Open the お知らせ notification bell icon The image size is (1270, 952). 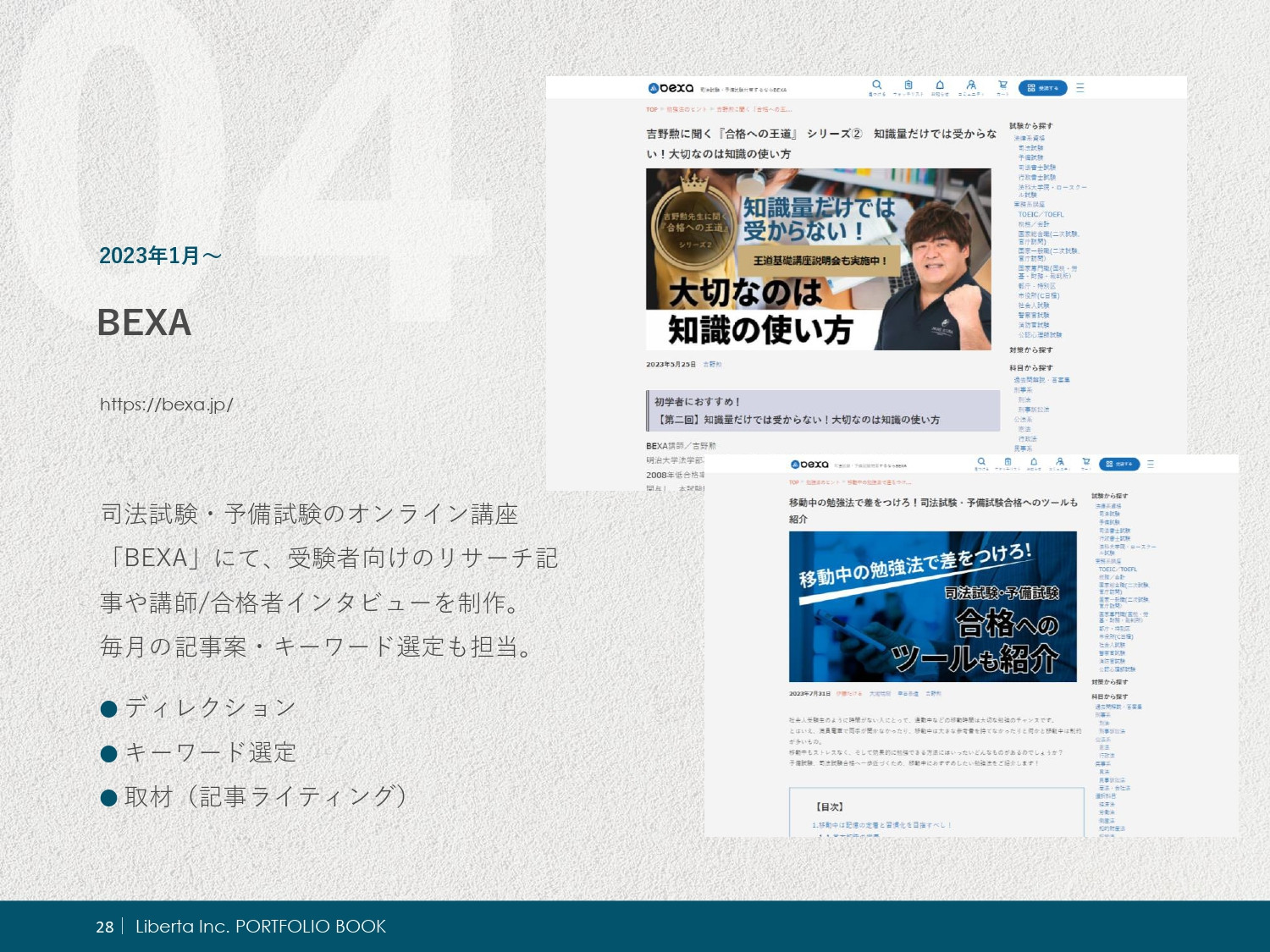point(940,84)
